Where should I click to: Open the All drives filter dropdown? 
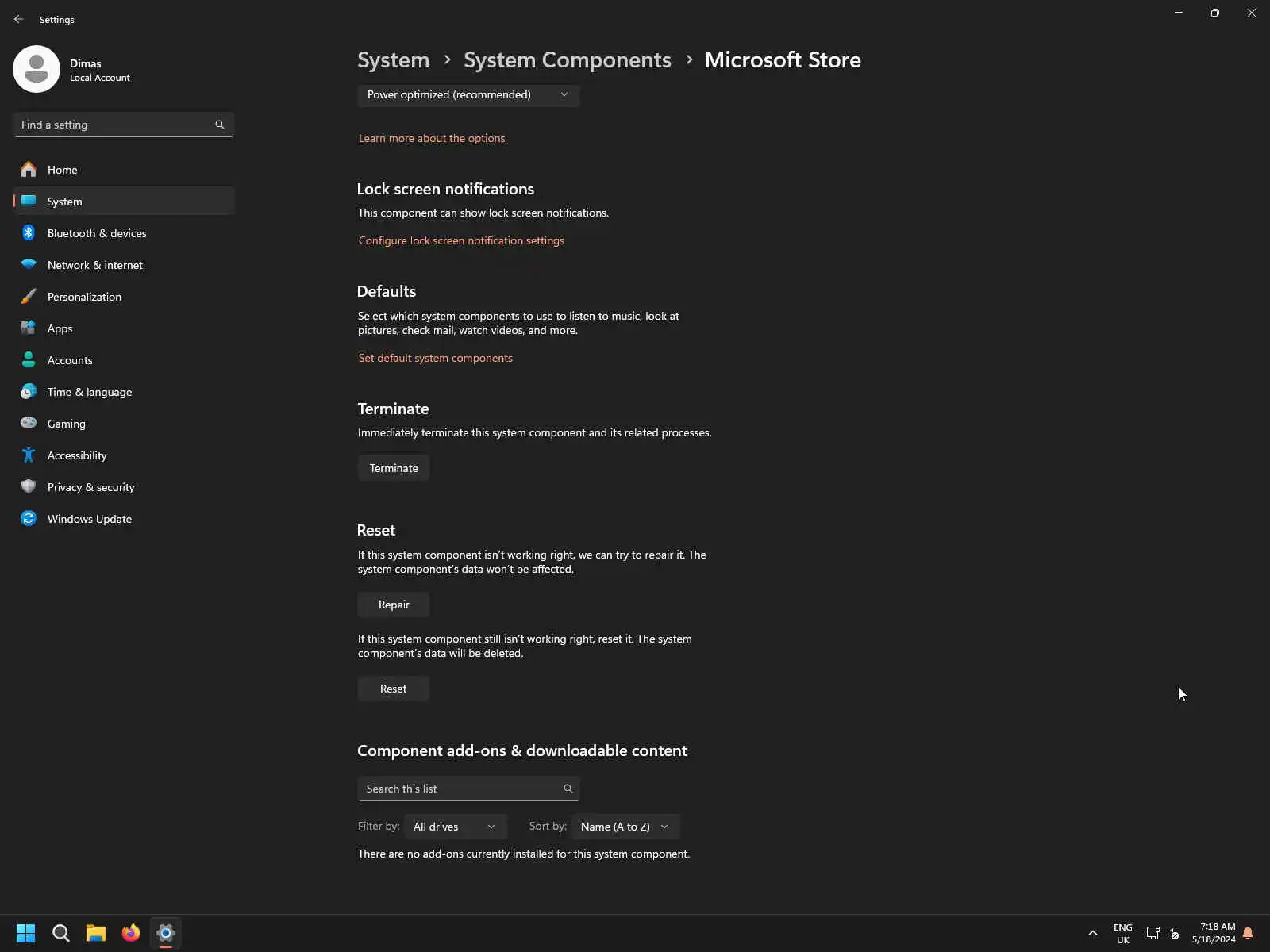[455, 827]
